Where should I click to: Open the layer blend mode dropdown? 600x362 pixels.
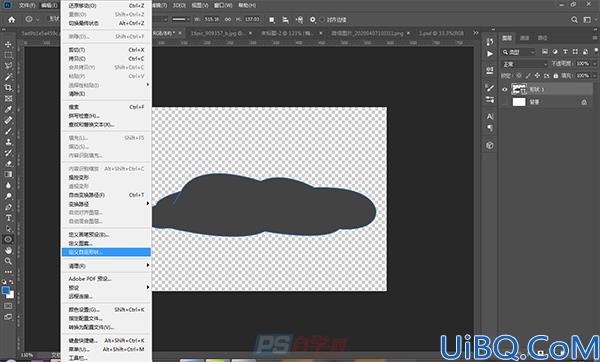click(525, 64)
